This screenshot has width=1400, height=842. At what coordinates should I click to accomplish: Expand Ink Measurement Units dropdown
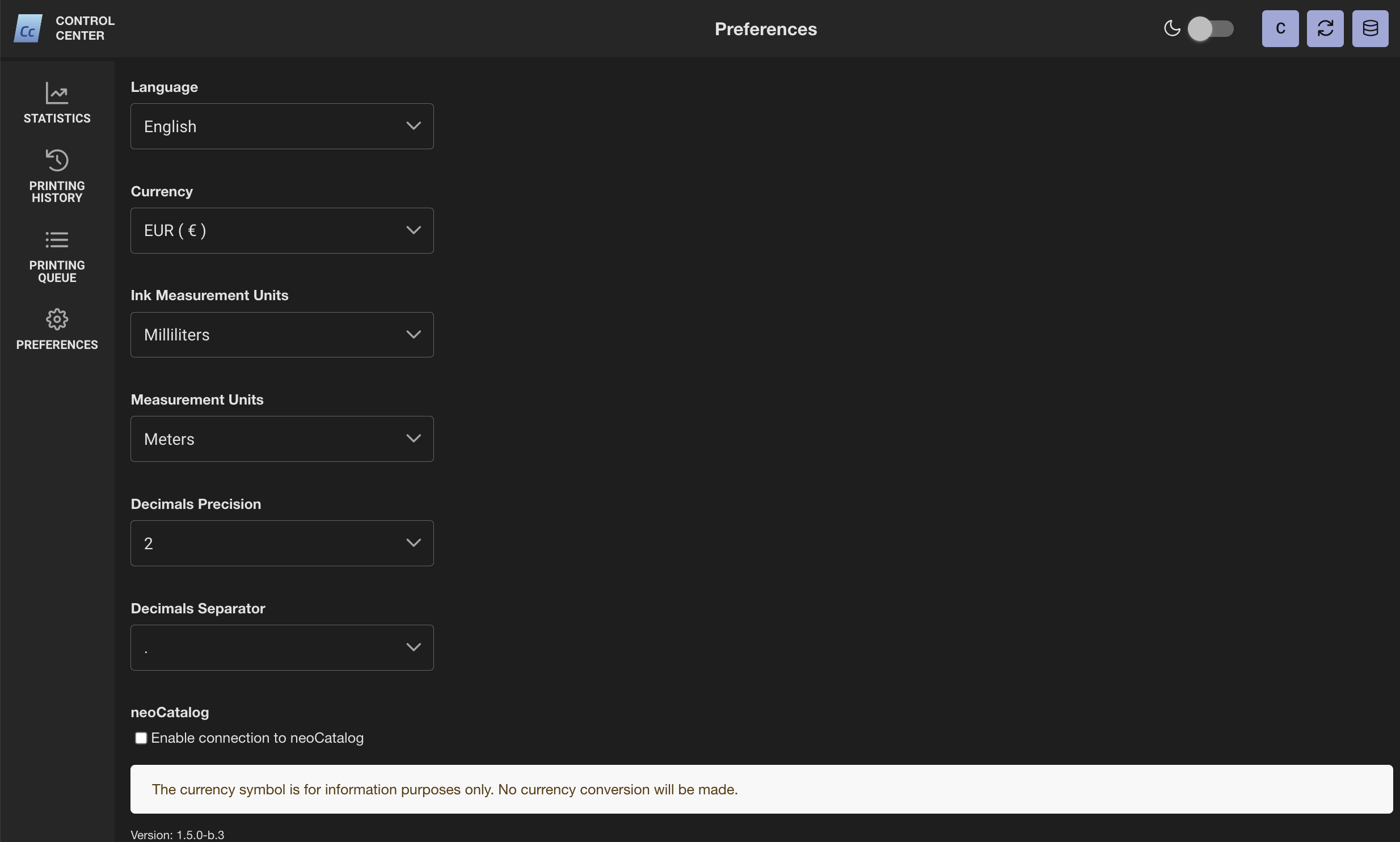[x=282, y=335]
